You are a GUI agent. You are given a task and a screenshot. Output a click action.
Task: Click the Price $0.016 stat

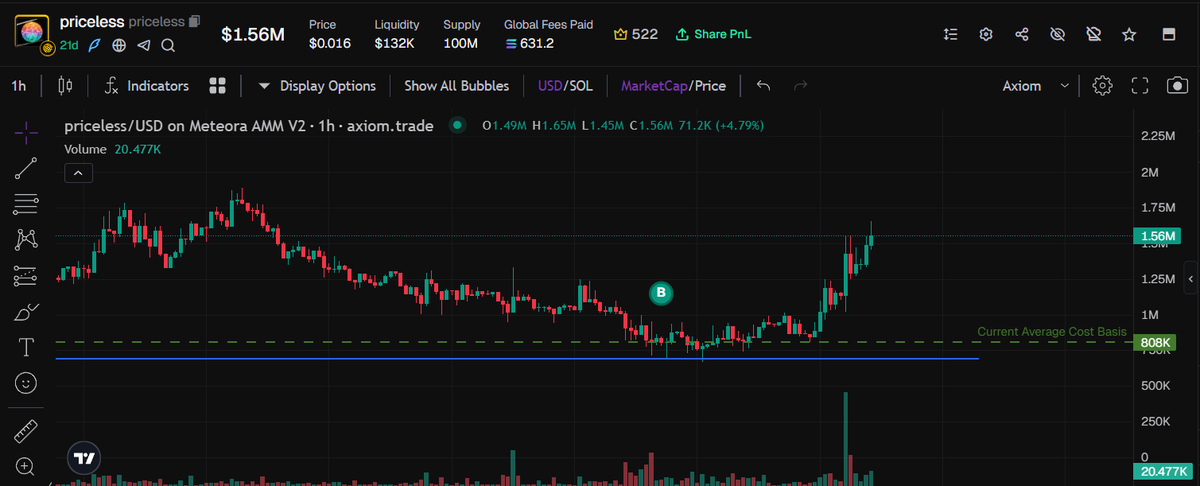pyautogui.click(x=330, y=34)
